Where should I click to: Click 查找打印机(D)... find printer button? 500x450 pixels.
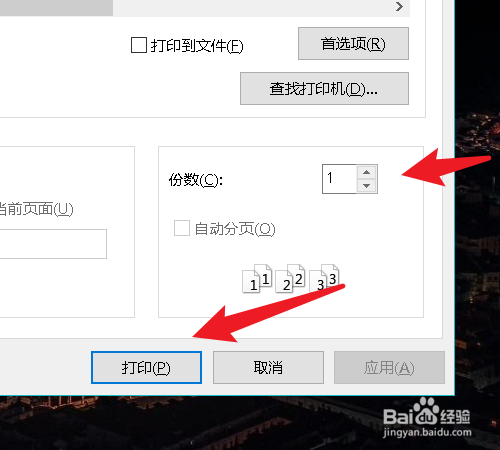pos(324,88)
